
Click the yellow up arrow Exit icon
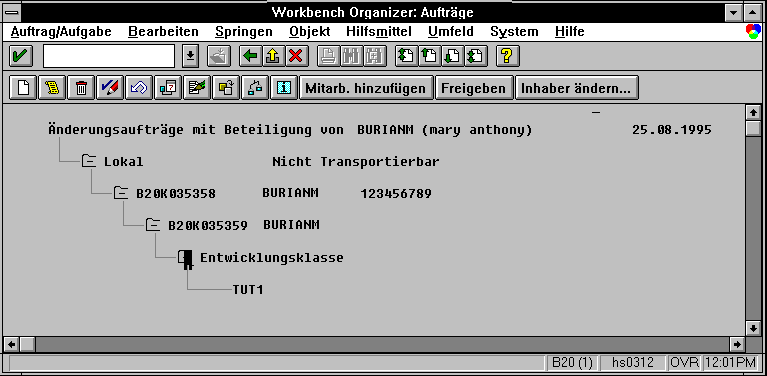pyautogui.click(x=273, y=56)
